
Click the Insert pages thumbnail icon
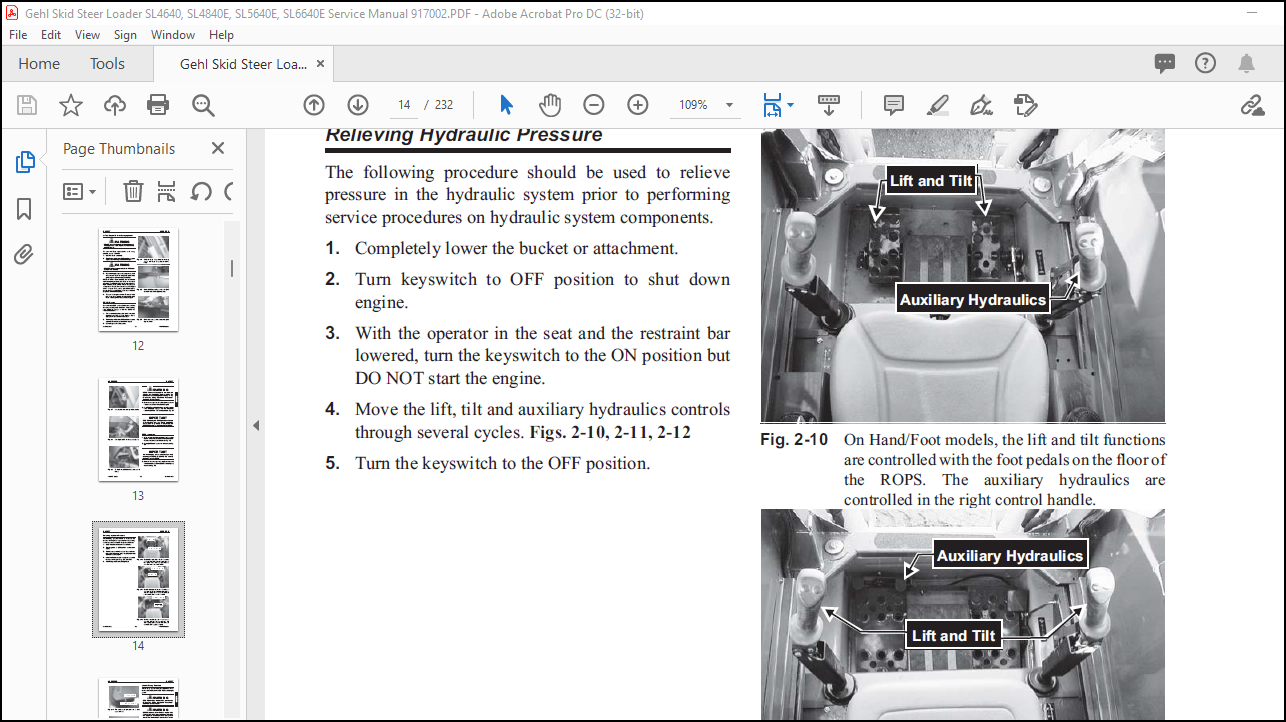click(167, 191)
